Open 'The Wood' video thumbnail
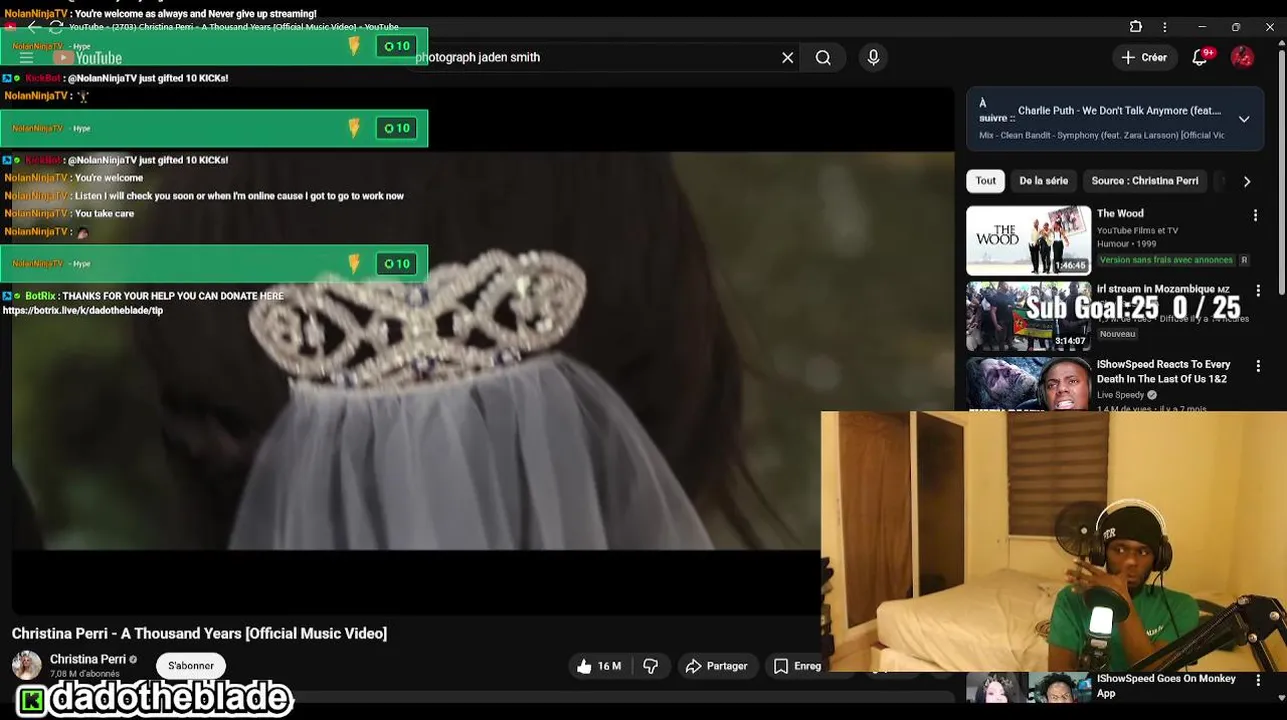 1028,240
